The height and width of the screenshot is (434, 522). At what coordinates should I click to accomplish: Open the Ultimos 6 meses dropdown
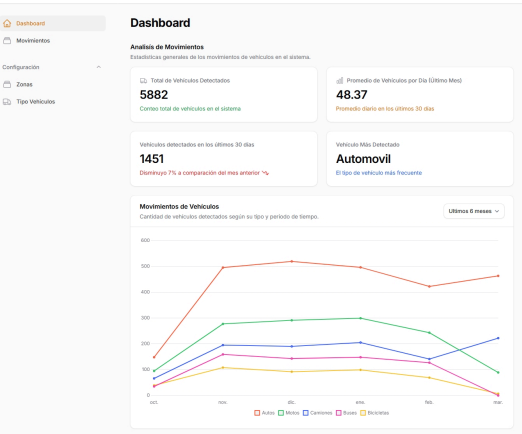pyautogui.click(x=474, y=211)
